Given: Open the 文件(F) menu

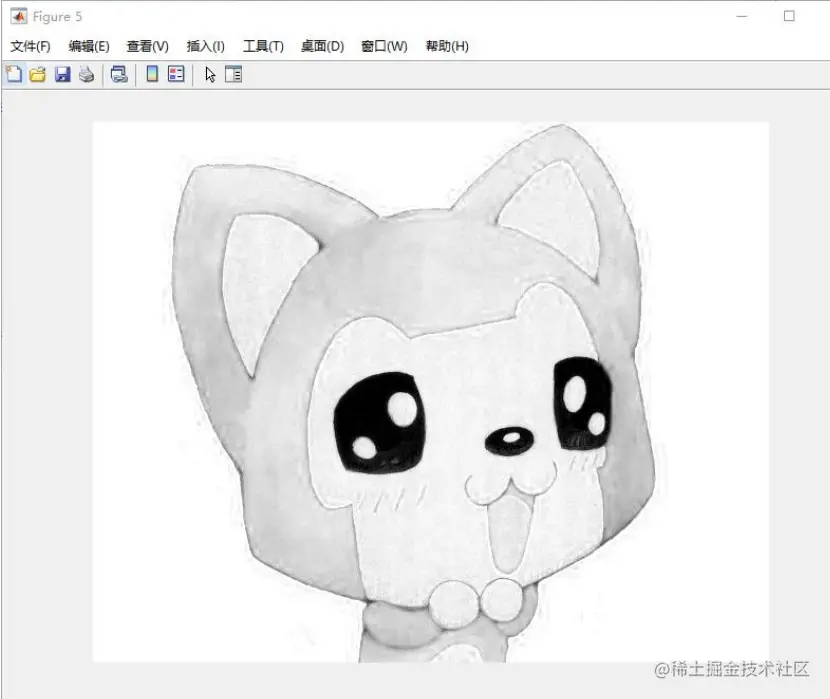Looking at the screenshot, I should coord(30,46).
